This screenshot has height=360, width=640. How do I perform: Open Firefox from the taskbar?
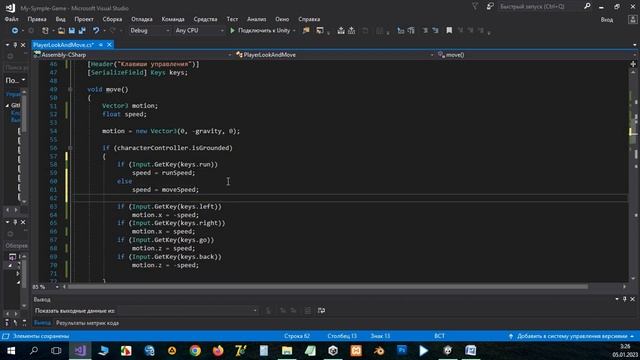click(x=218, y=351)
